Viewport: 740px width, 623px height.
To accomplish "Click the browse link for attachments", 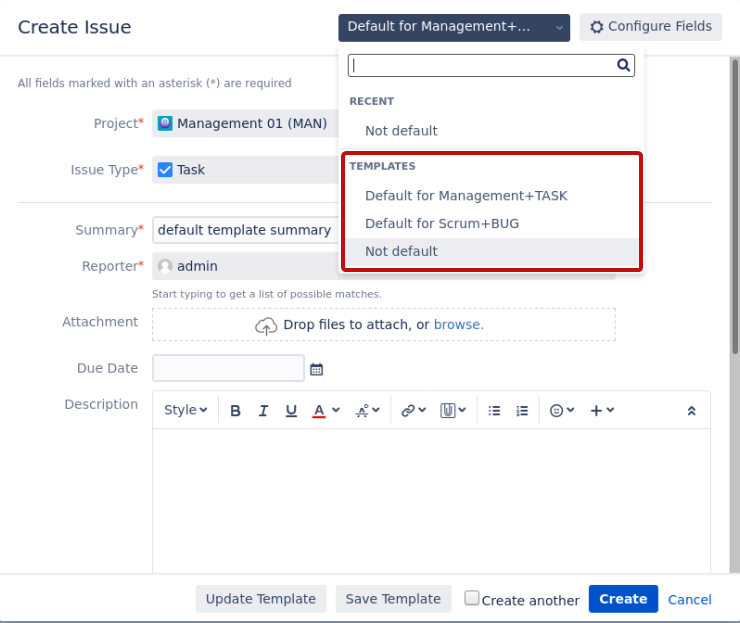I will pyautogui.click(x=458, y=325).
